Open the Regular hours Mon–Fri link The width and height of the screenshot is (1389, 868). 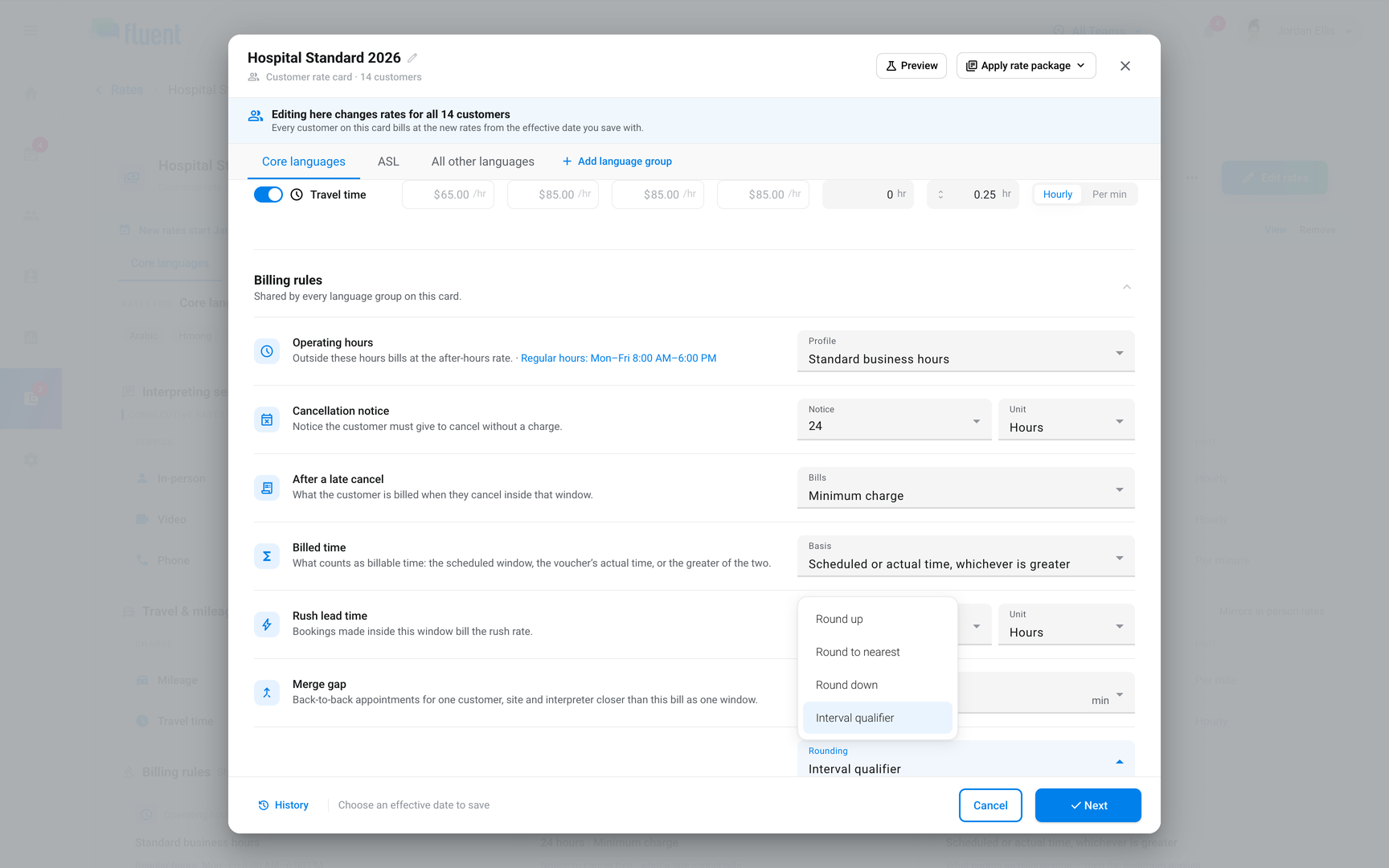click(x=618, y=358)
